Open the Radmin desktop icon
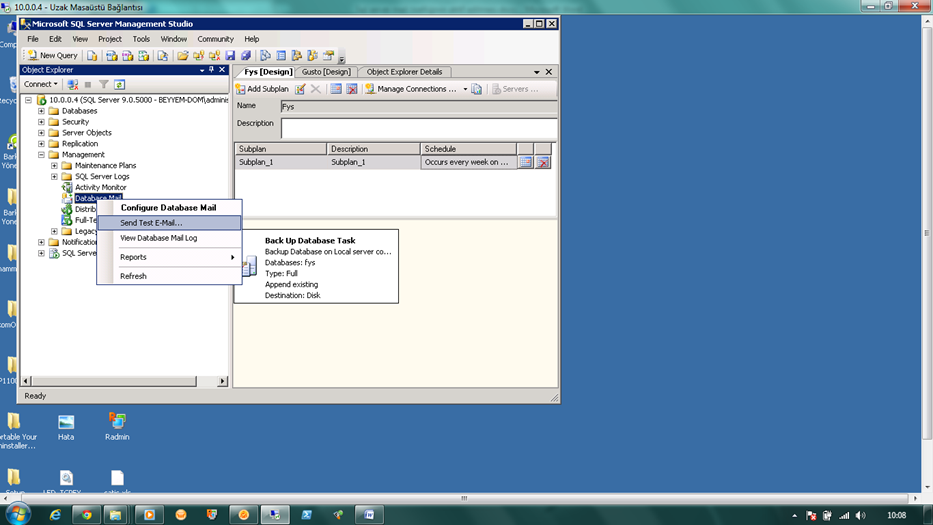This screenshot has width=933, height=525. (x=117, y=427)
